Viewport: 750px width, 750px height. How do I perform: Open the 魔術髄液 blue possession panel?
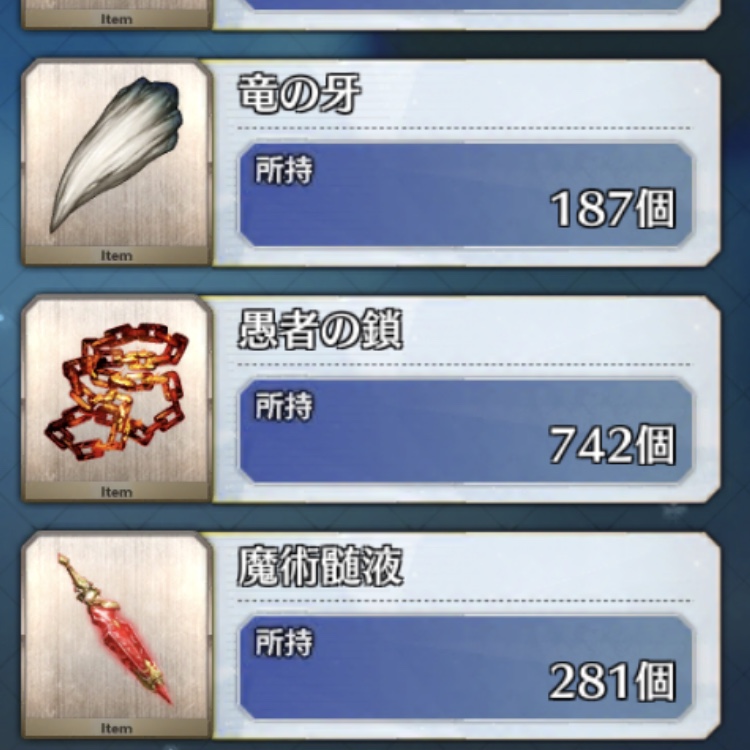(x=466, y=668)
